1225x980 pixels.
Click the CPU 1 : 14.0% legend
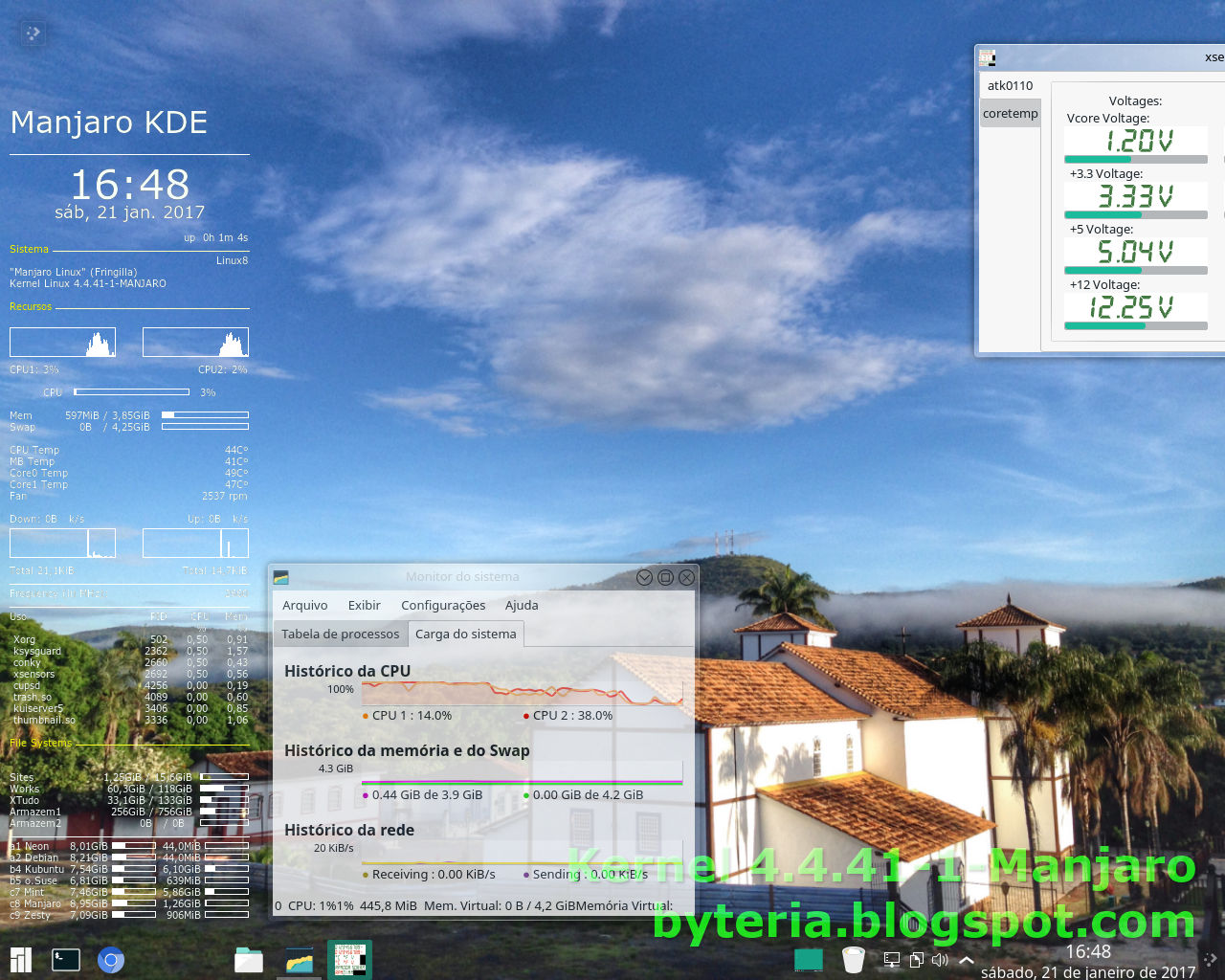pyautogui.click(x=407, y=715)
